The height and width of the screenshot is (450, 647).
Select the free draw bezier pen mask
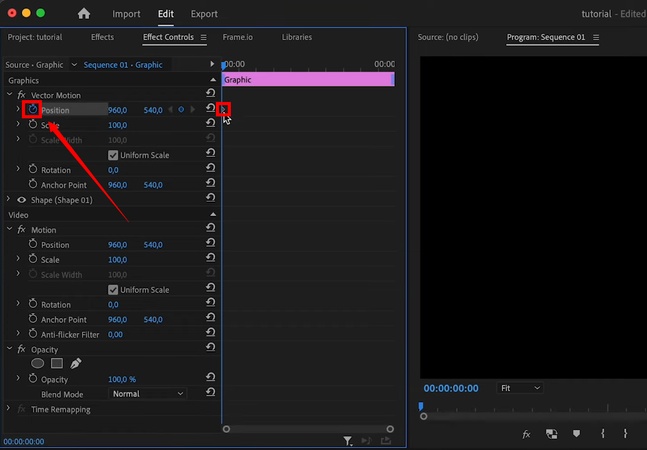(76, 364)
